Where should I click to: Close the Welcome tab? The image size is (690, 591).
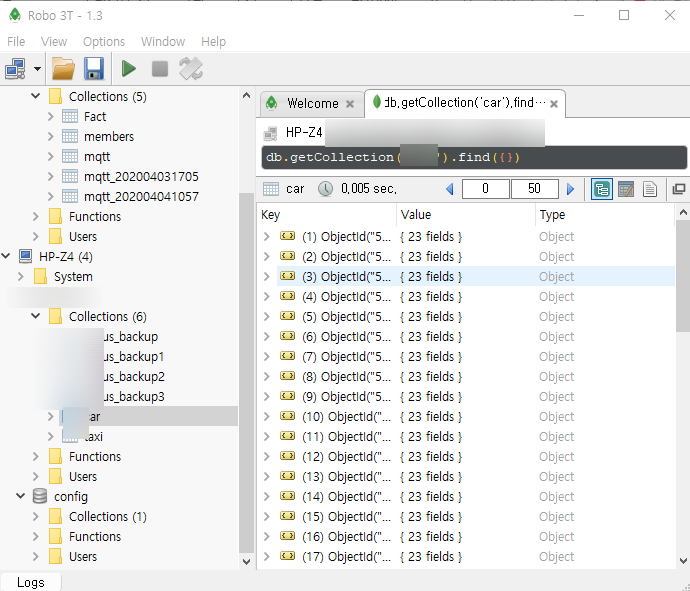(x=350, y=104)
